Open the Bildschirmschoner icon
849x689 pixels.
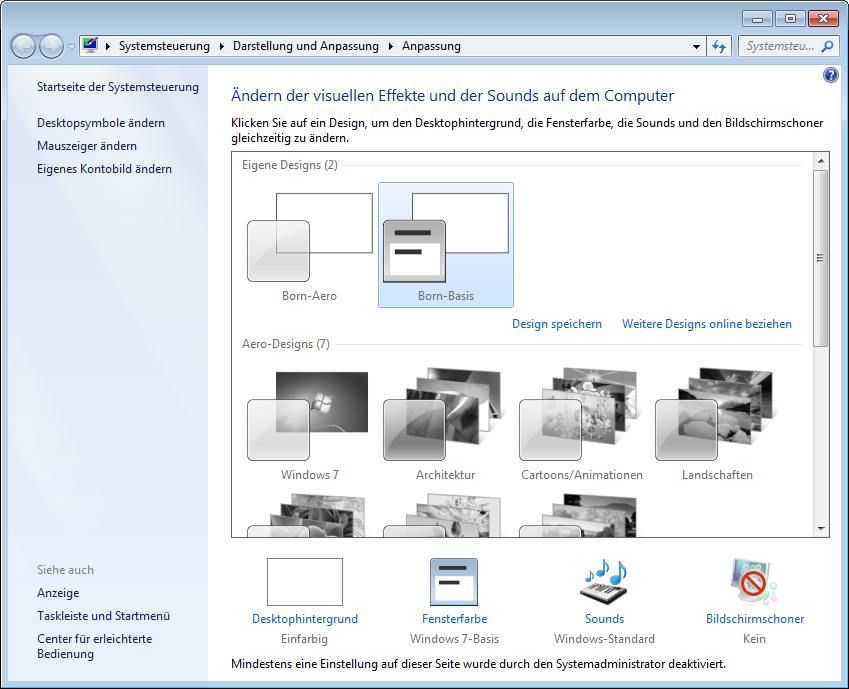[754, 582]
